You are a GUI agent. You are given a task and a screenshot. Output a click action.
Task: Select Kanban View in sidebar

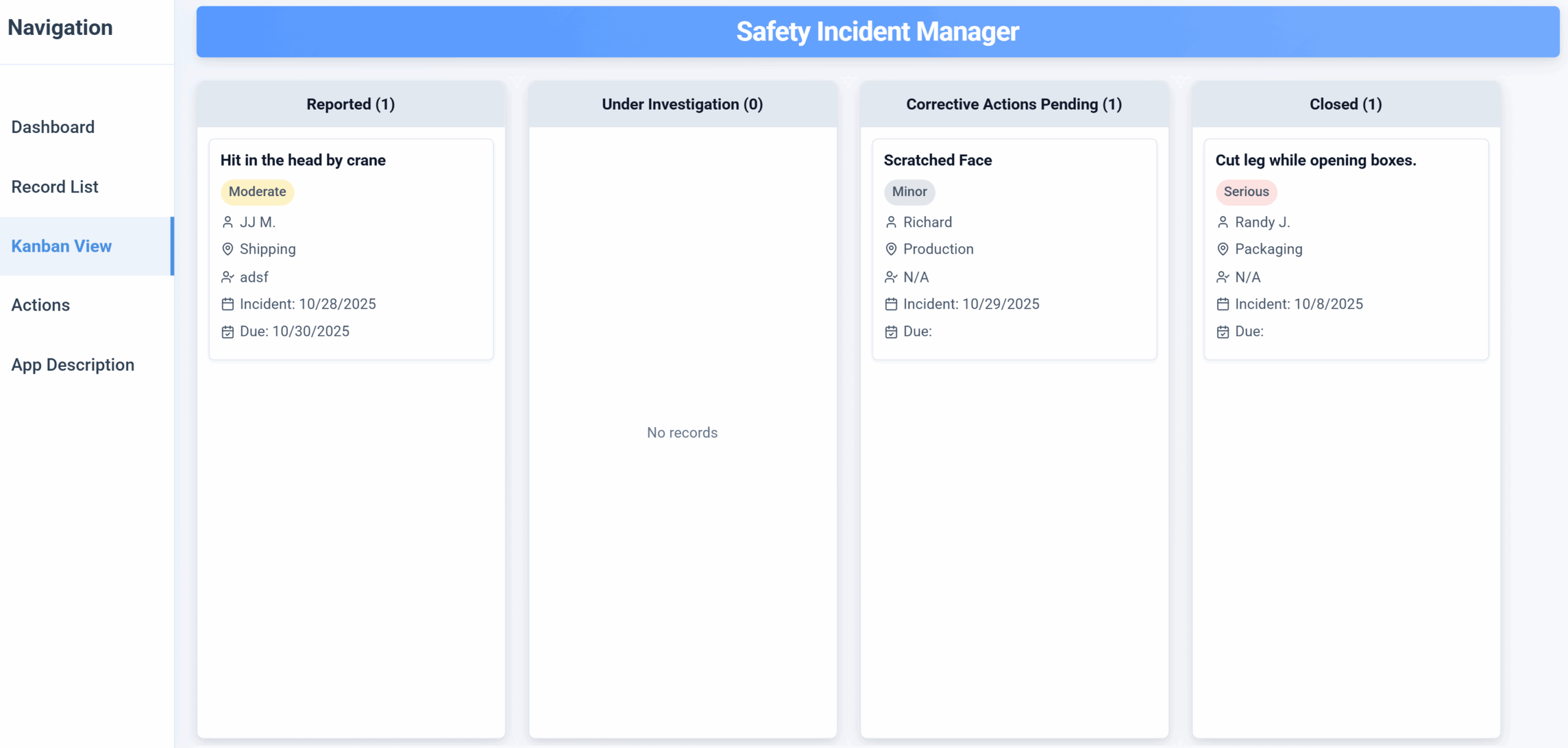[87, 246]
